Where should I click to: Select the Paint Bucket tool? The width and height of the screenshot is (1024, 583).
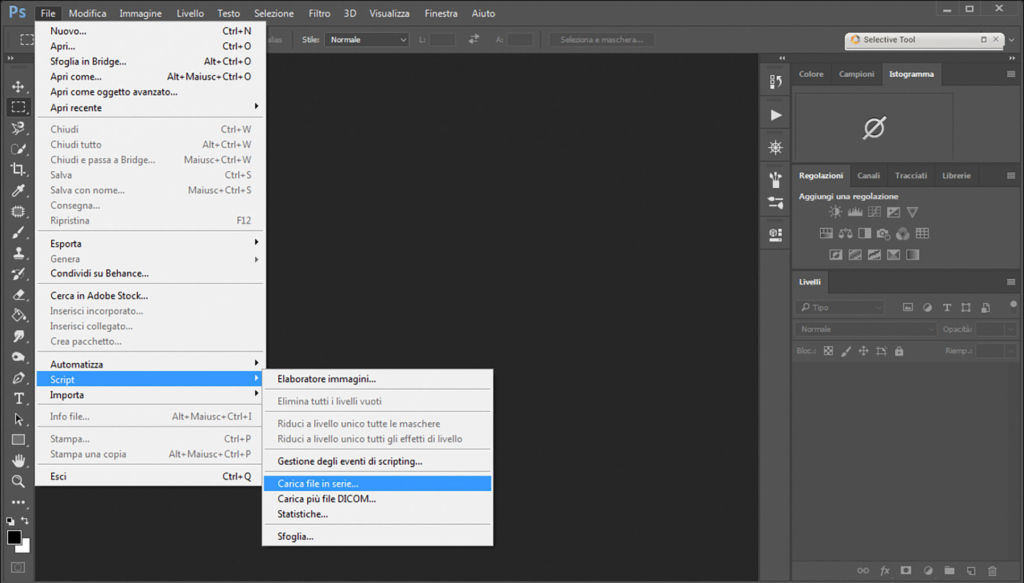point(18,315)
